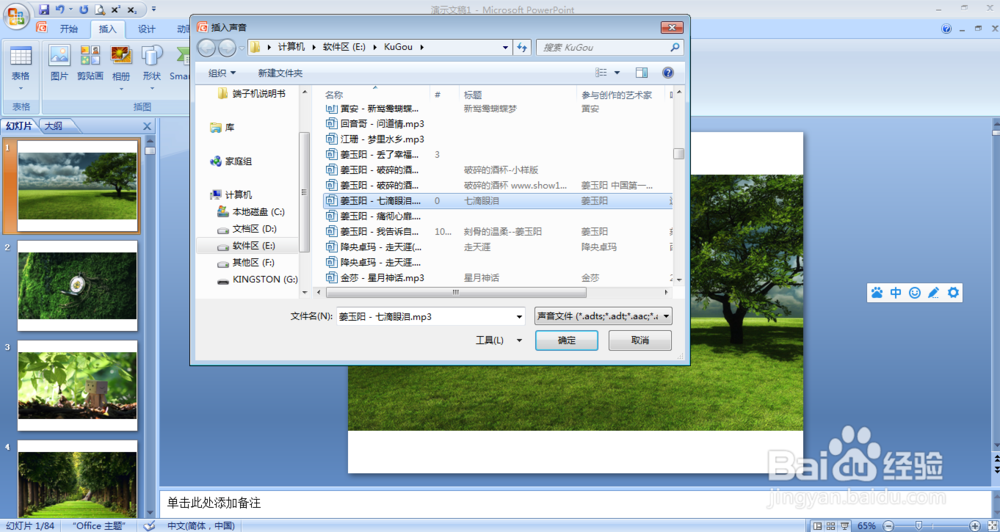1000x532 pixels.
Task: Create a folder with 新建文件夹
Action: pos(280,73)
